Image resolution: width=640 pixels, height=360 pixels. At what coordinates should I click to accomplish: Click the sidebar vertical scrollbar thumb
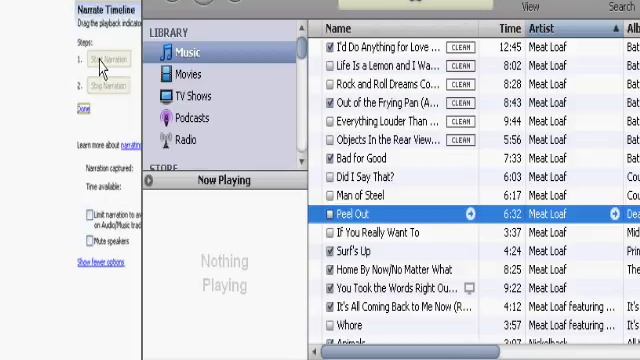302,48
